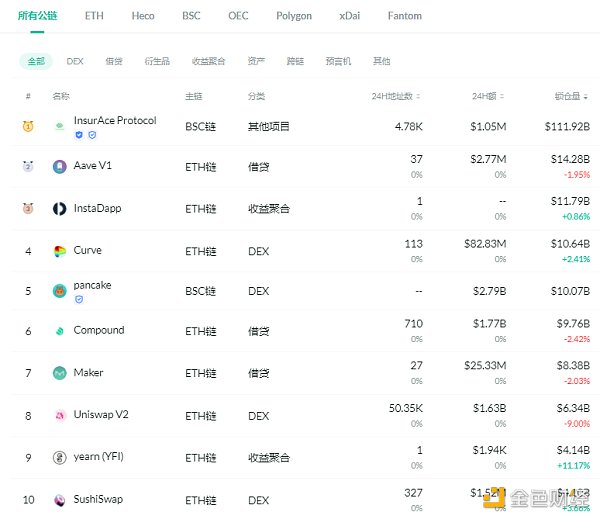Image resolution: width=600 pixels, height=519 pixels.
Task: Click the Maker logo icon
Action: coord(59,373)
